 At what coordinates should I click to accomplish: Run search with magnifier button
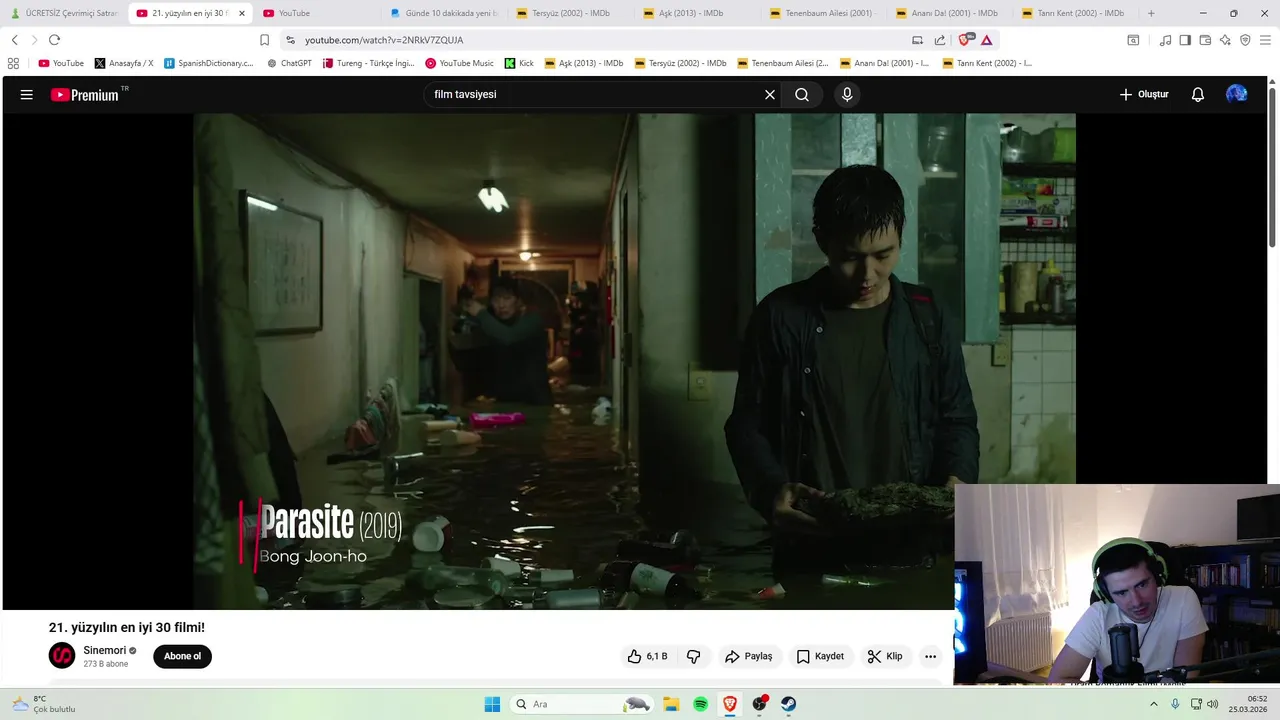point(802,95)
